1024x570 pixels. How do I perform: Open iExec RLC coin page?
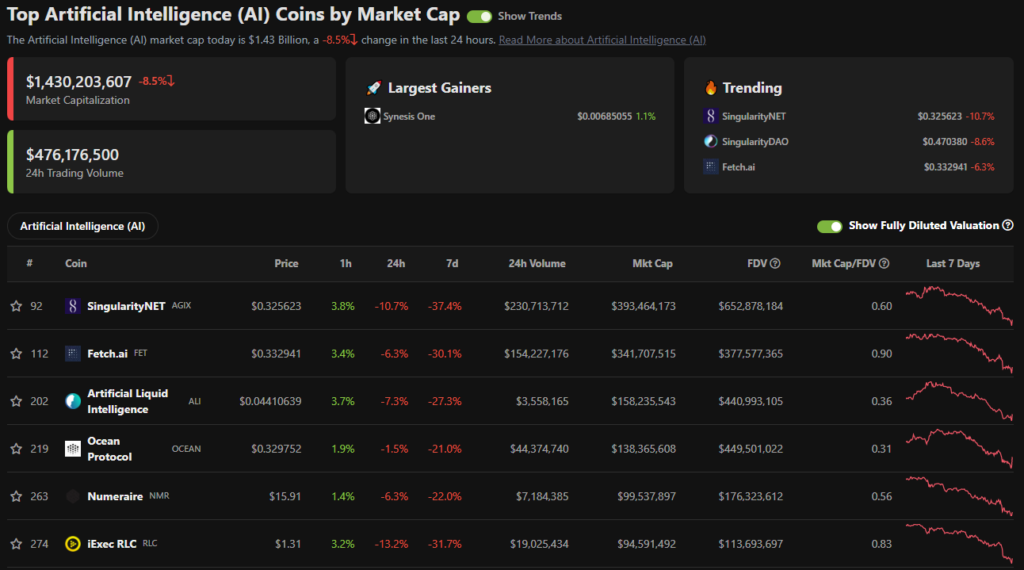pyautogui.click(x=112, y=544)
